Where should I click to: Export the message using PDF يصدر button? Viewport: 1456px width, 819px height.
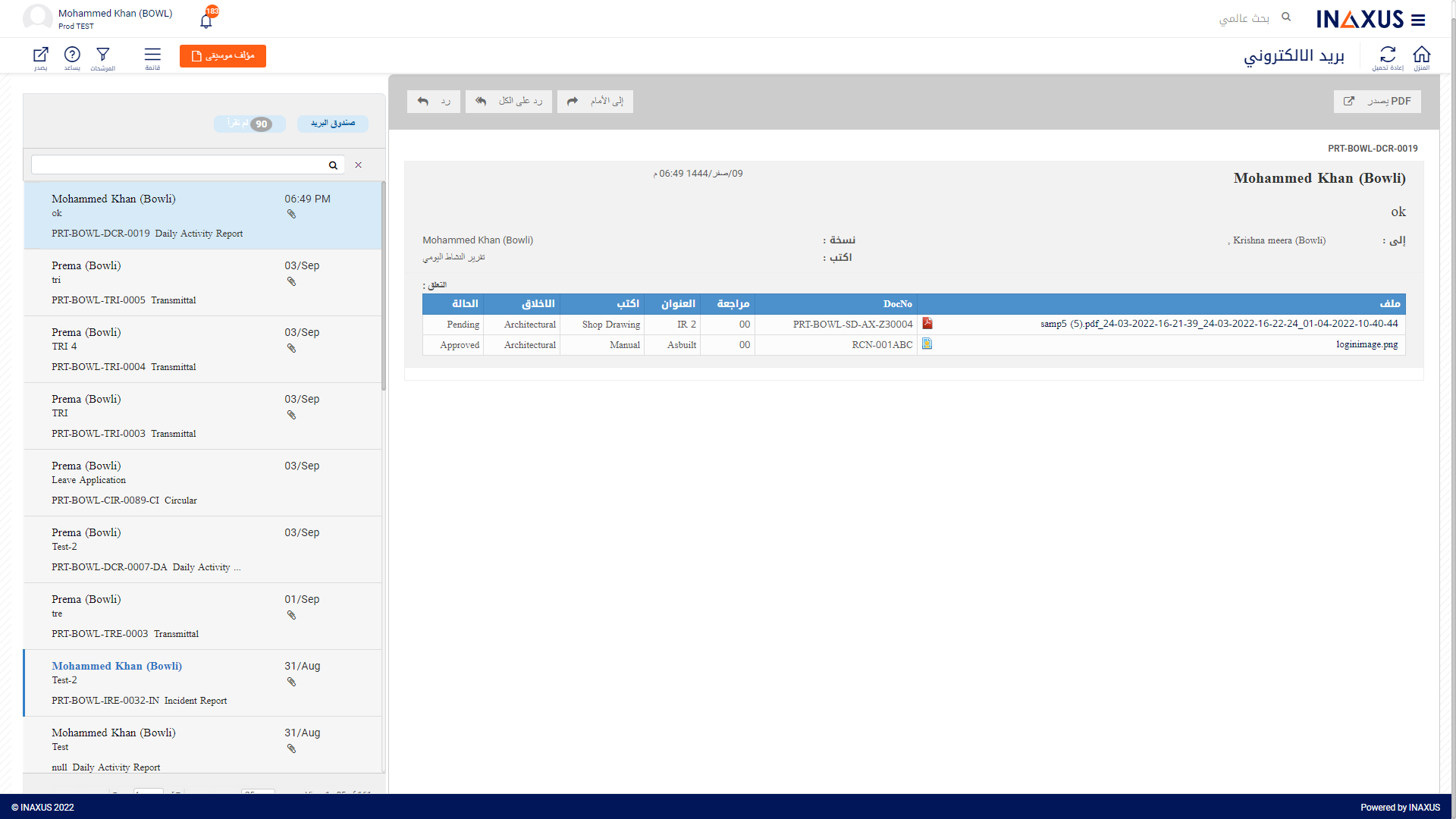pos(1377,101)
